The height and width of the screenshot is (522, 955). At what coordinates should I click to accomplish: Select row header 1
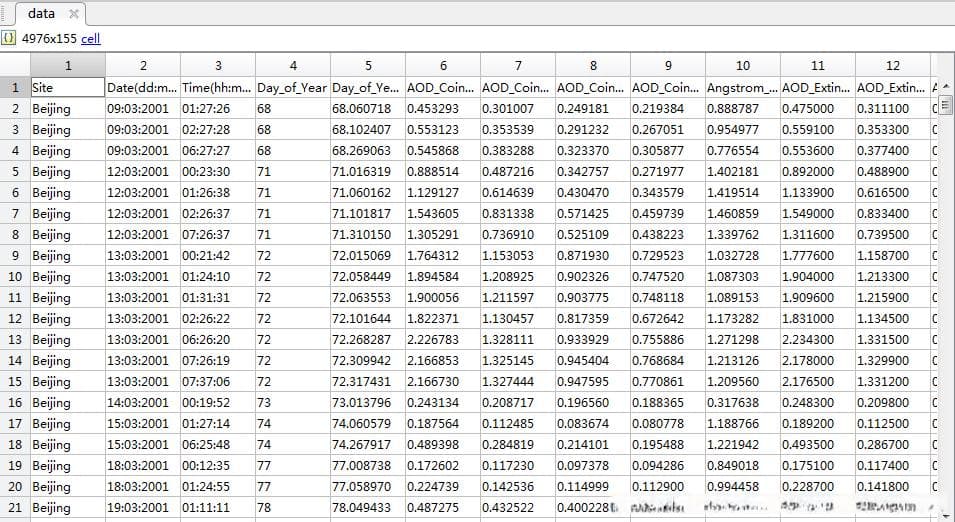click(x=15, y=88)
